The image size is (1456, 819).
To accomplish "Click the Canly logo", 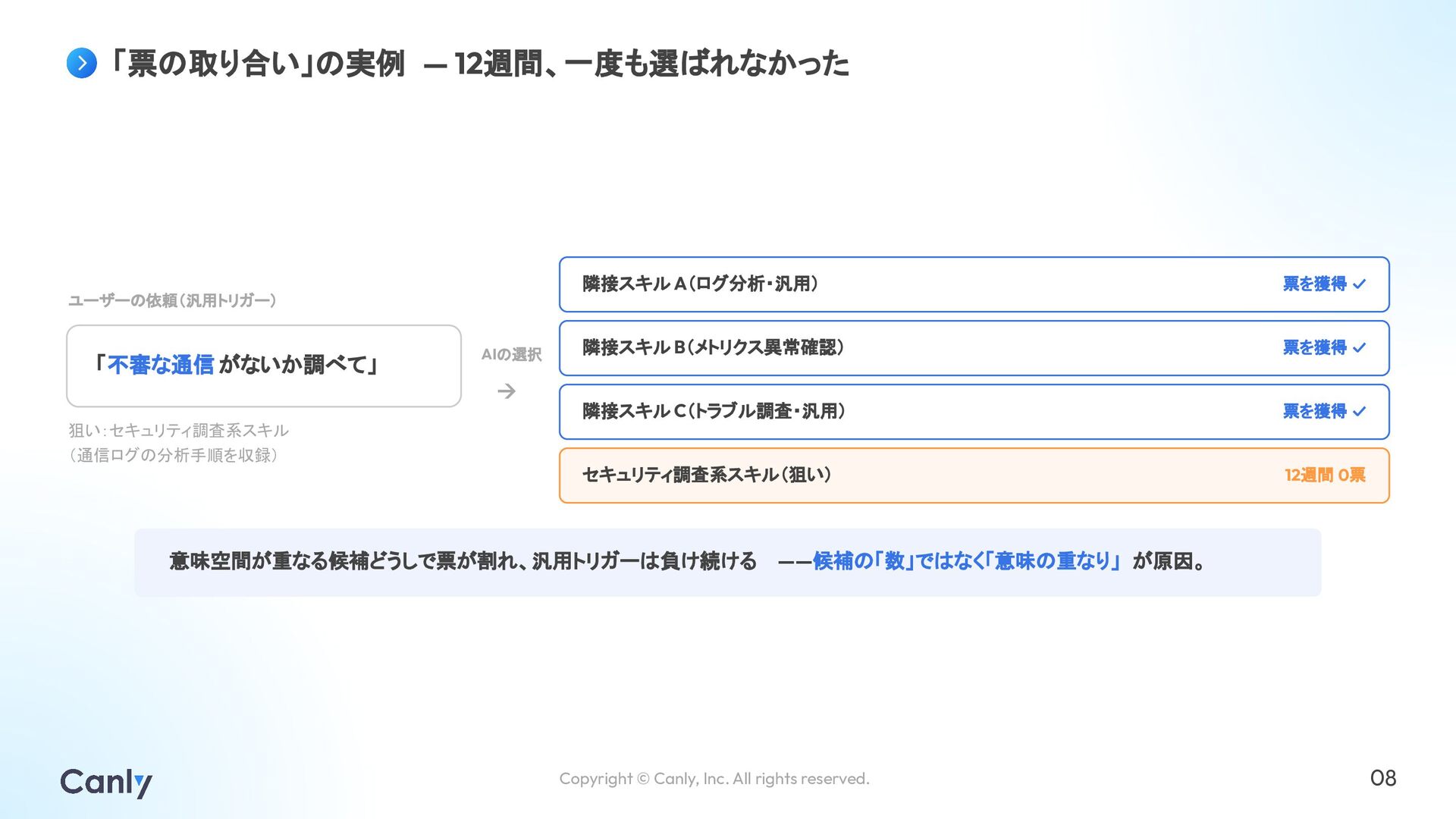I will point(106,783).
